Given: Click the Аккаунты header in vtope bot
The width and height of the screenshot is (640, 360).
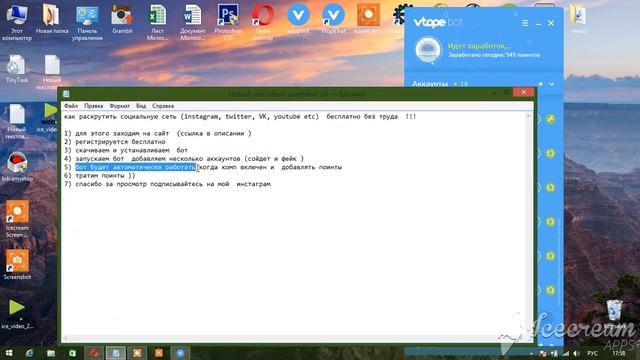Looking at the screenshot, I should pos(430,84).
